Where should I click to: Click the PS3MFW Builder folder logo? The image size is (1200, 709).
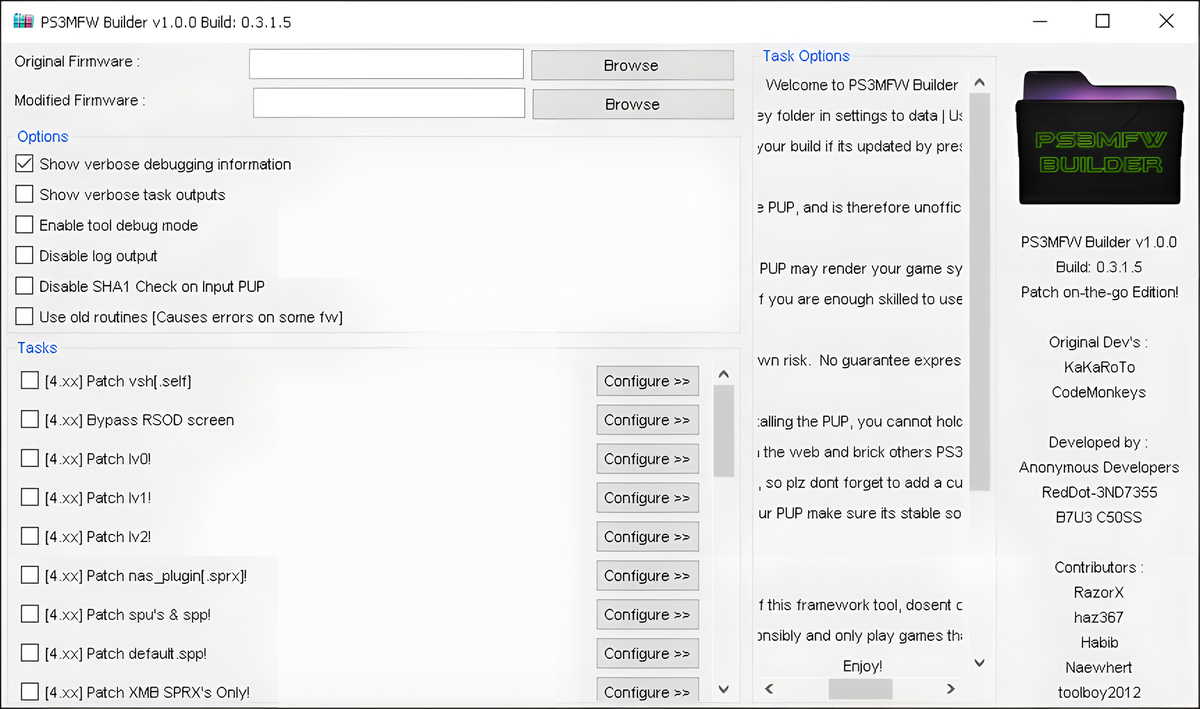coord(1098,137)
